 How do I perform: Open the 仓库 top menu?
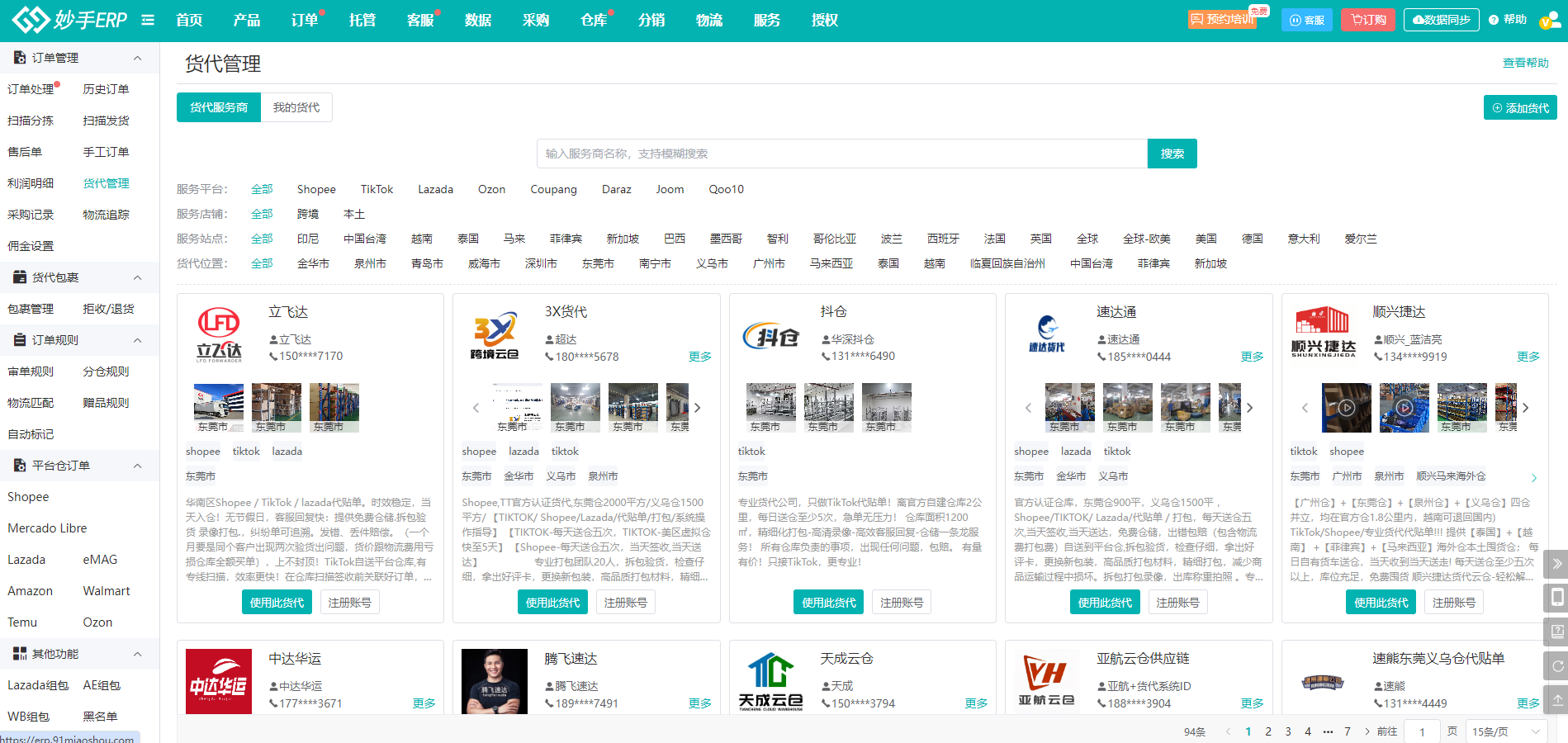tap(593, 20)
